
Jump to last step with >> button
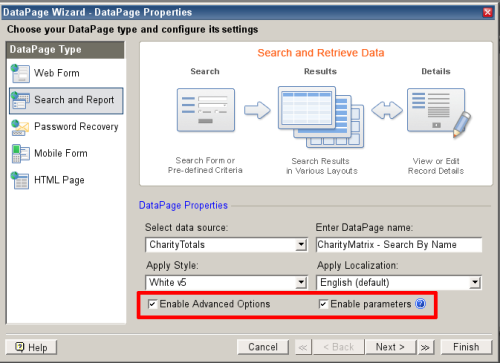pos(425,347)
